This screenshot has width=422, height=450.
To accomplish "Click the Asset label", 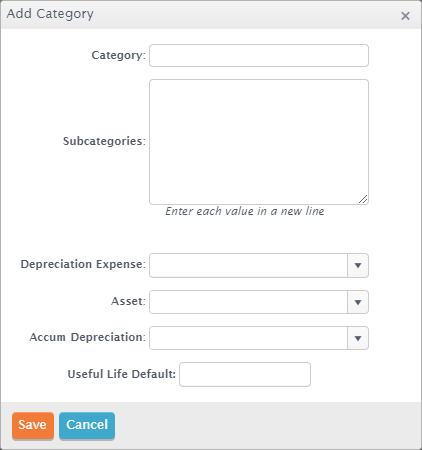I will pos(128,301).
